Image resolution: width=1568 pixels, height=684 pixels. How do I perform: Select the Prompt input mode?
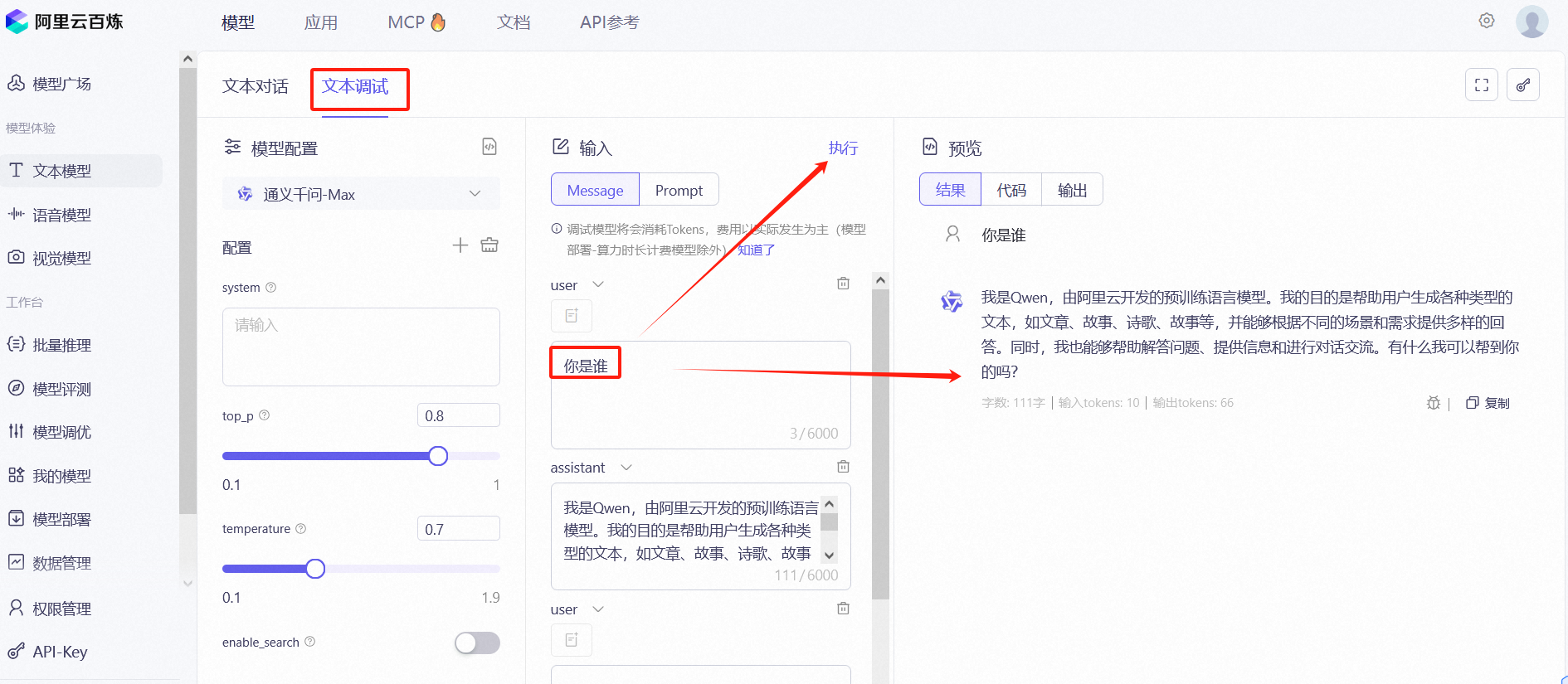coord(679,190)
